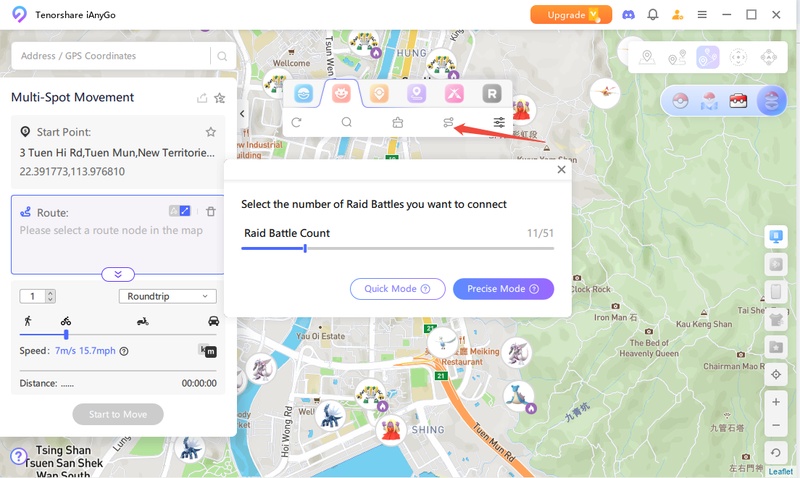Refresh the raid list
The width and height of the screenshot is (800, 478).
tap(296, 122)
